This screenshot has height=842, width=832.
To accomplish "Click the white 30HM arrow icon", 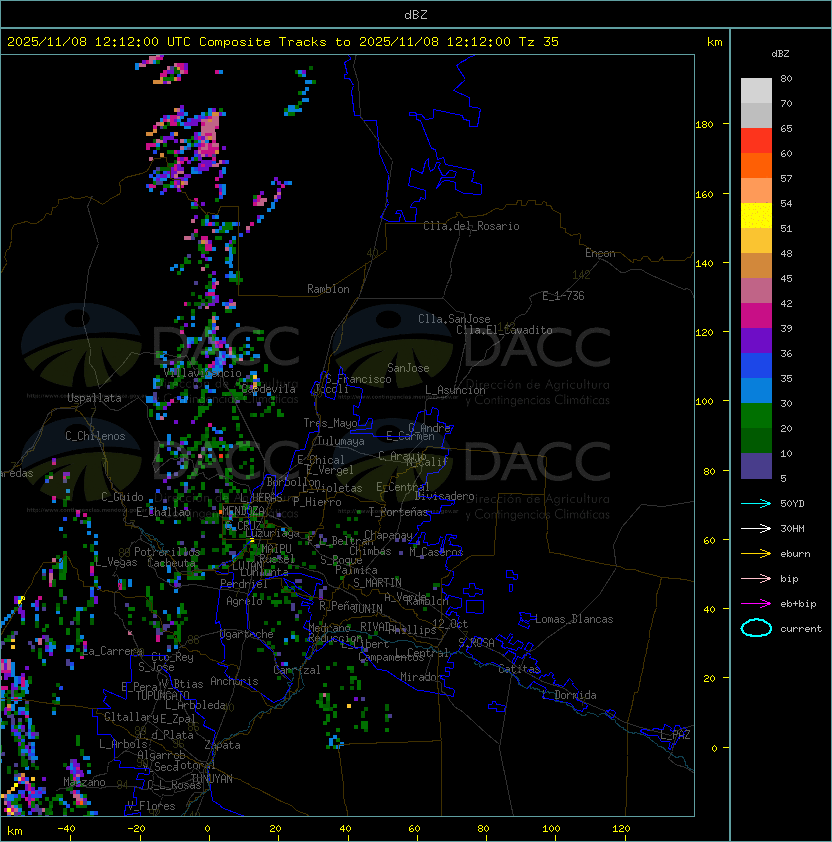I will 756,528.
